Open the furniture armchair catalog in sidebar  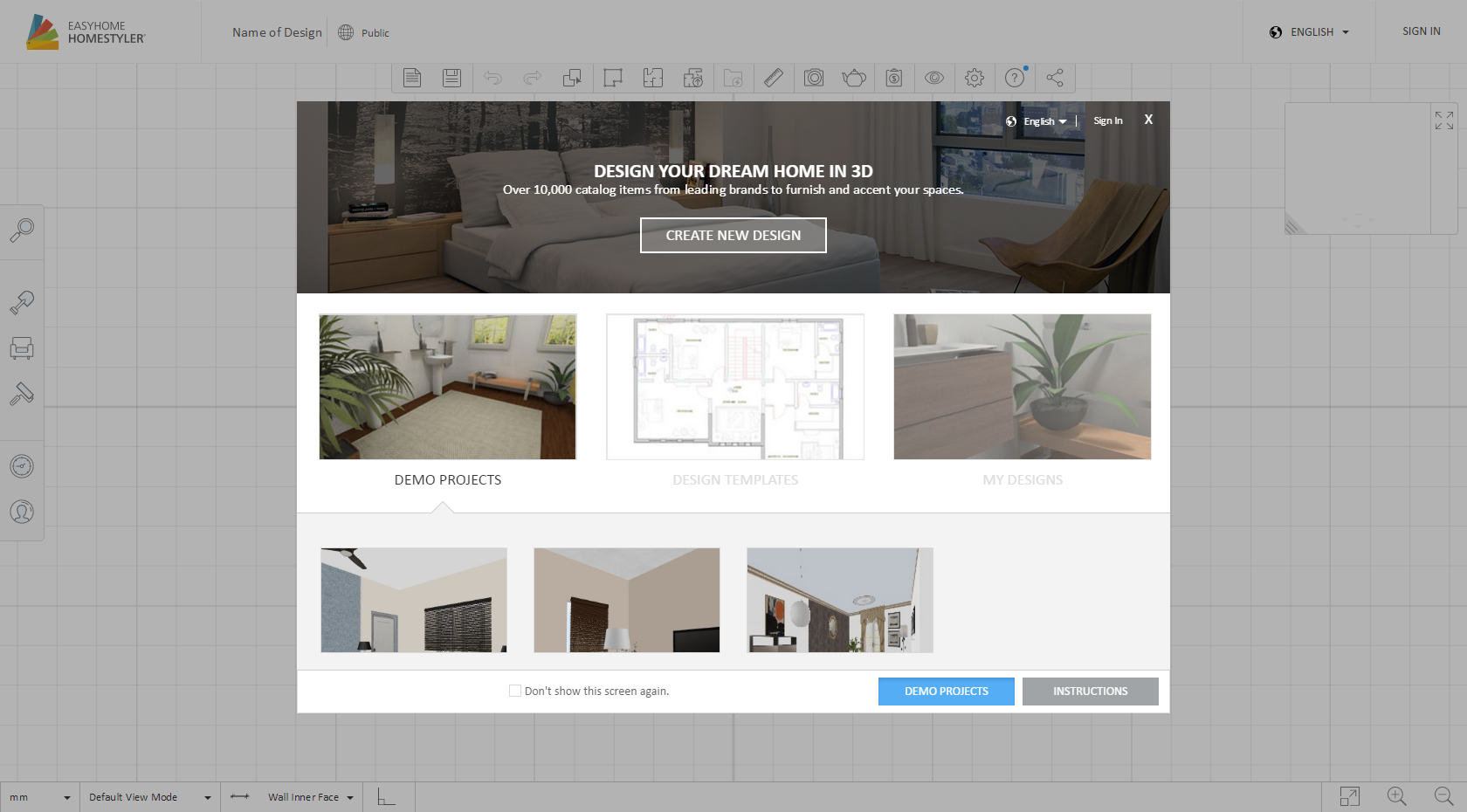22,348
